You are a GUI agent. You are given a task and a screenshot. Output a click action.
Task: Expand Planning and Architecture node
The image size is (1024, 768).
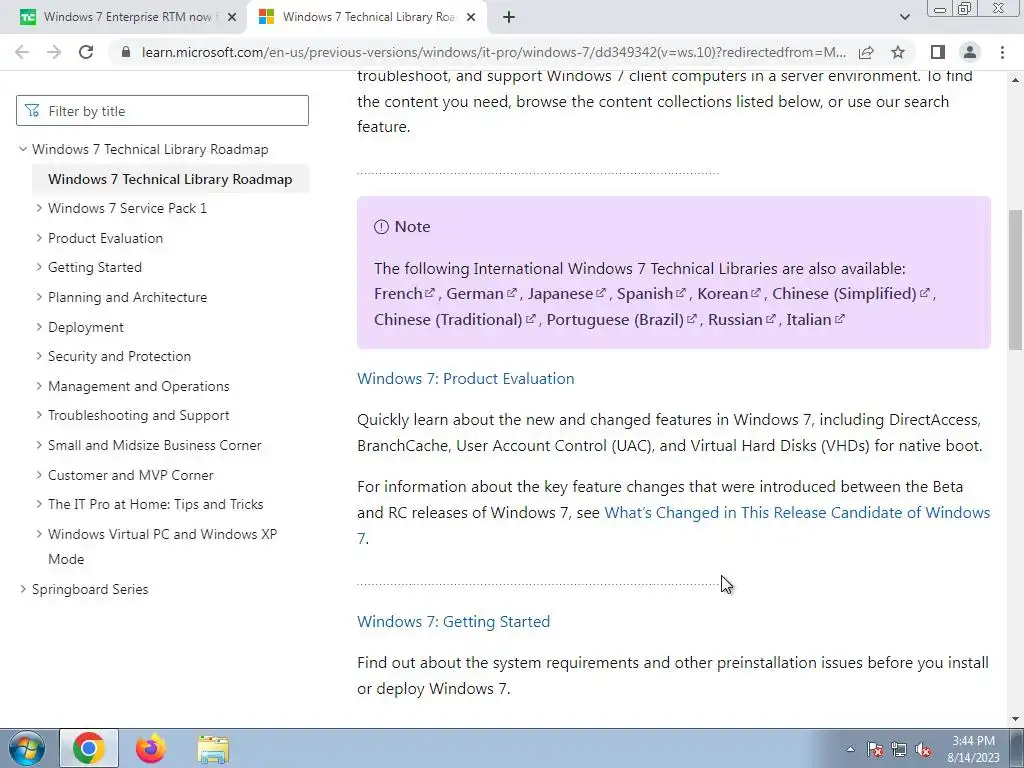coord(39,297)
